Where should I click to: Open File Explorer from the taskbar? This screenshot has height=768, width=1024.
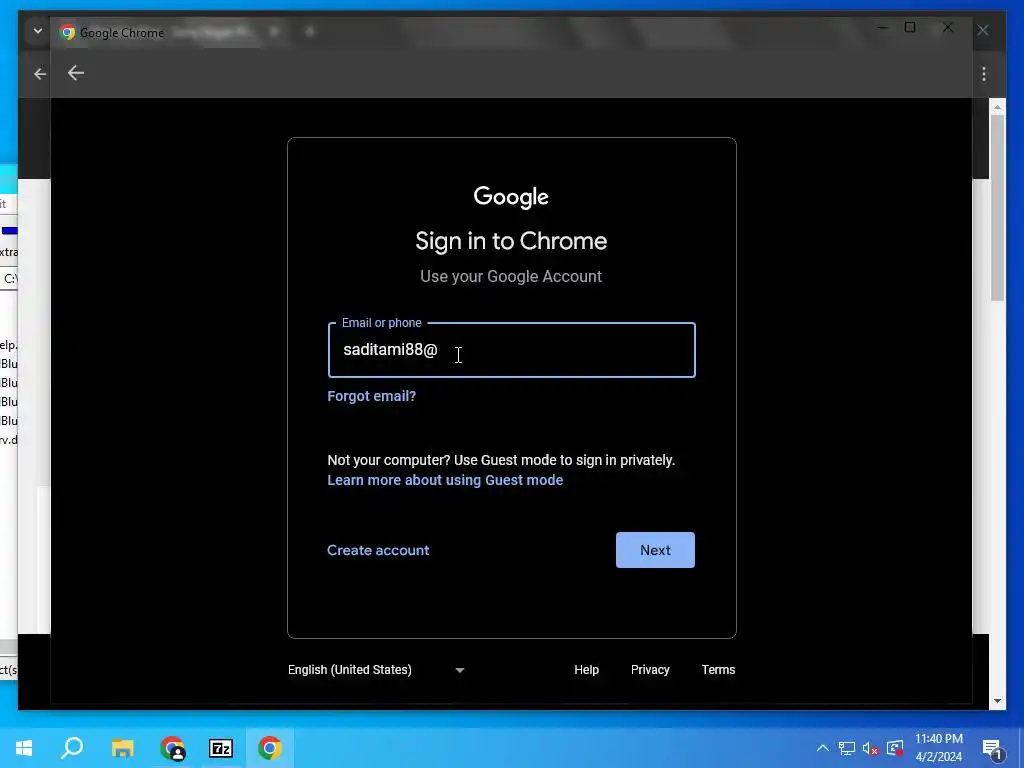(x=122, y=748)
